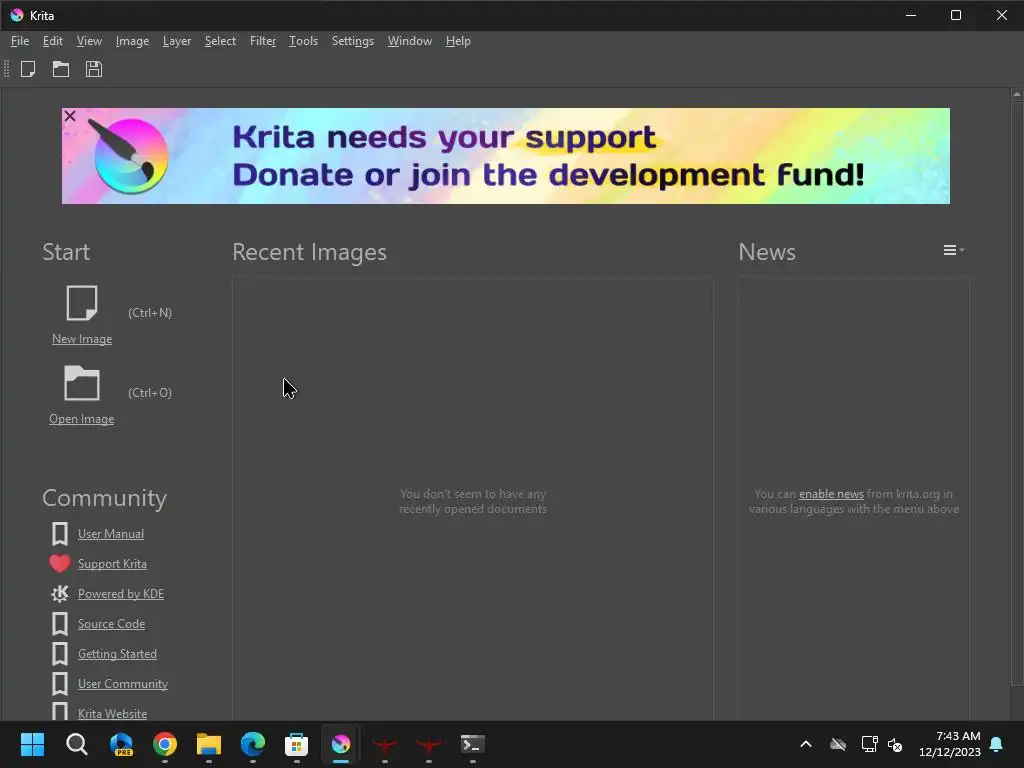Click the bookmark icon beside User Manual
This screenshot has width=1024, height=768.
point(59,534)
